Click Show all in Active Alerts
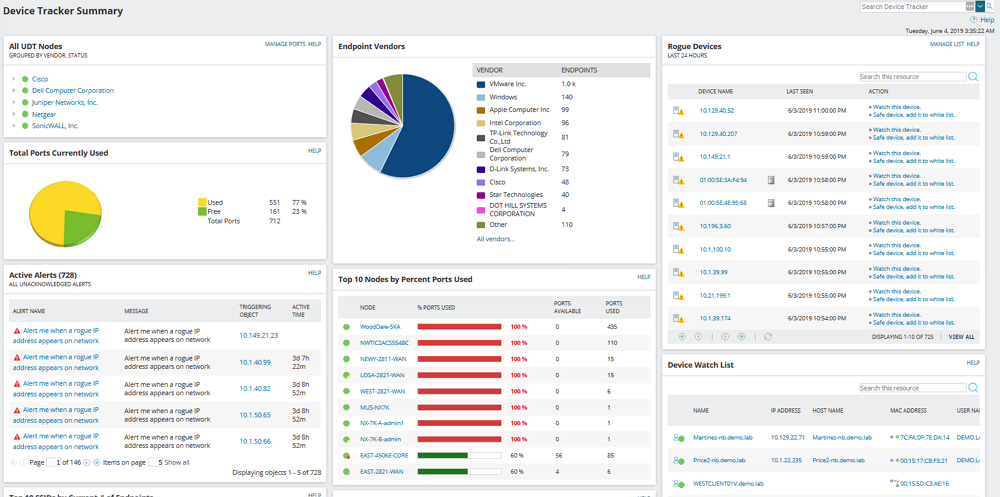 tap(177, 463)
